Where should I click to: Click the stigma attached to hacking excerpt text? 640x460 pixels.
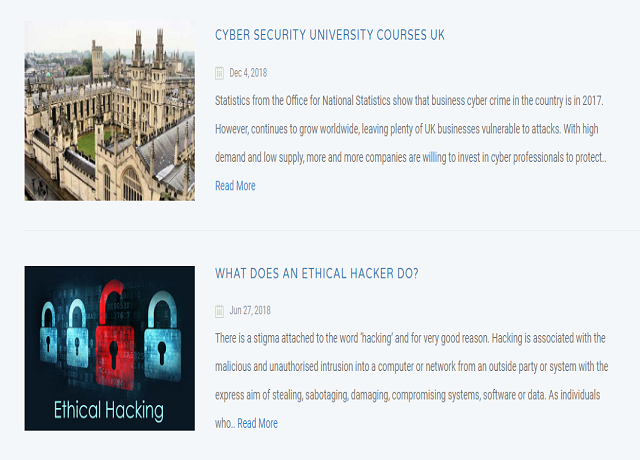tap(411, 381)
